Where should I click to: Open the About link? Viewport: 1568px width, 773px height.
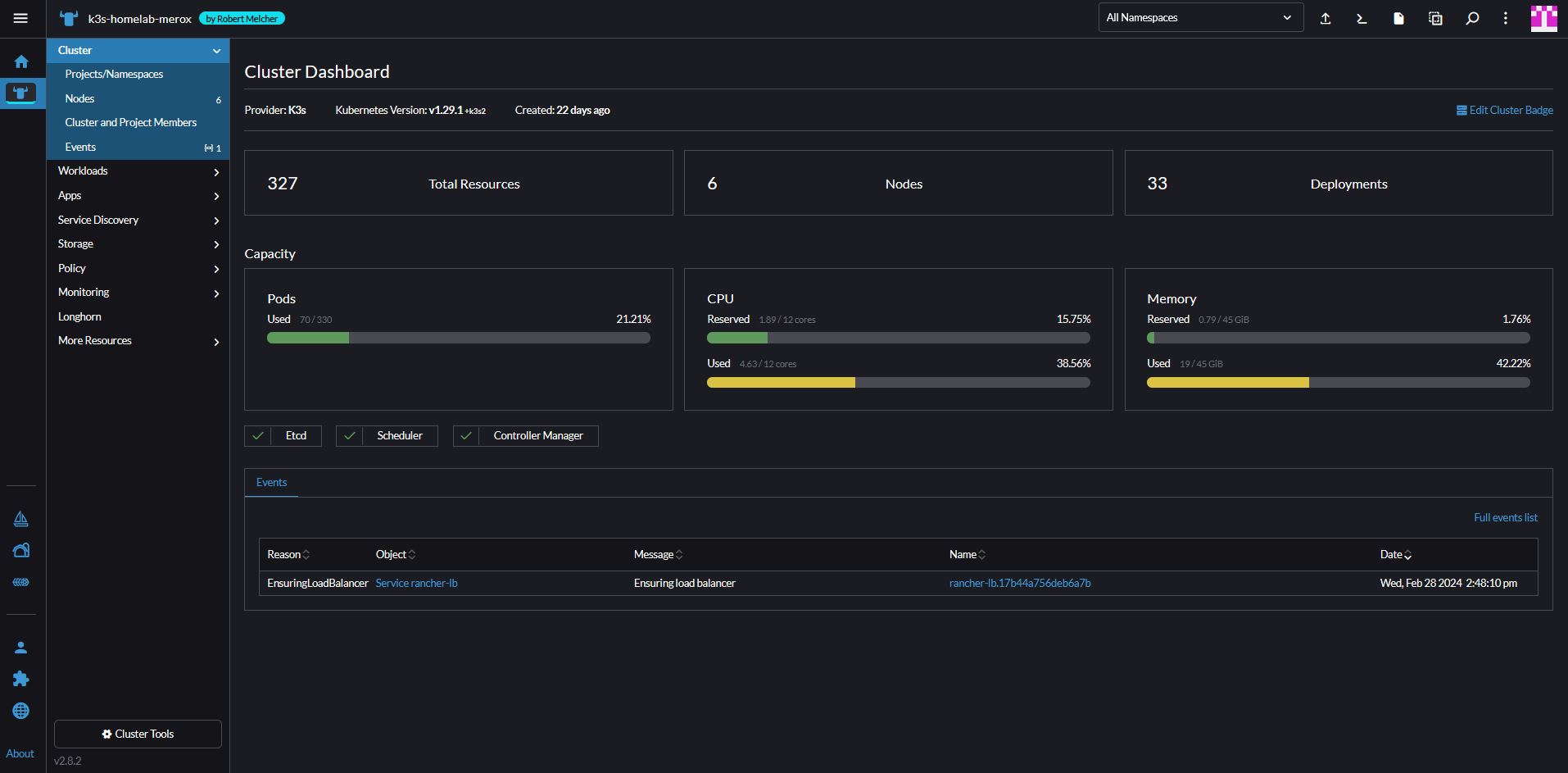[x=20, y=753]
